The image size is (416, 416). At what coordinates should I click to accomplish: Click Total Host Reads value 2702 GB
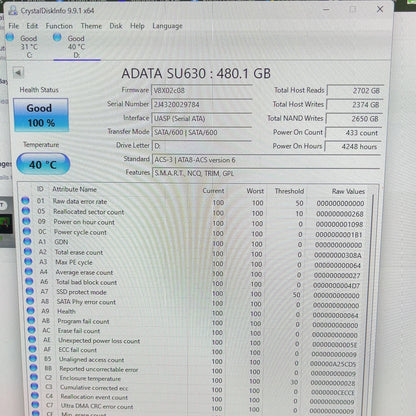[x=355, y=90]
